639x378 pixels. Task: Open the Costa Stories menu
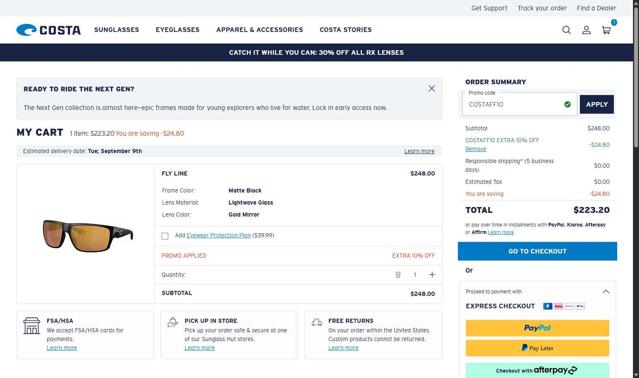click(x=346, y=29)
